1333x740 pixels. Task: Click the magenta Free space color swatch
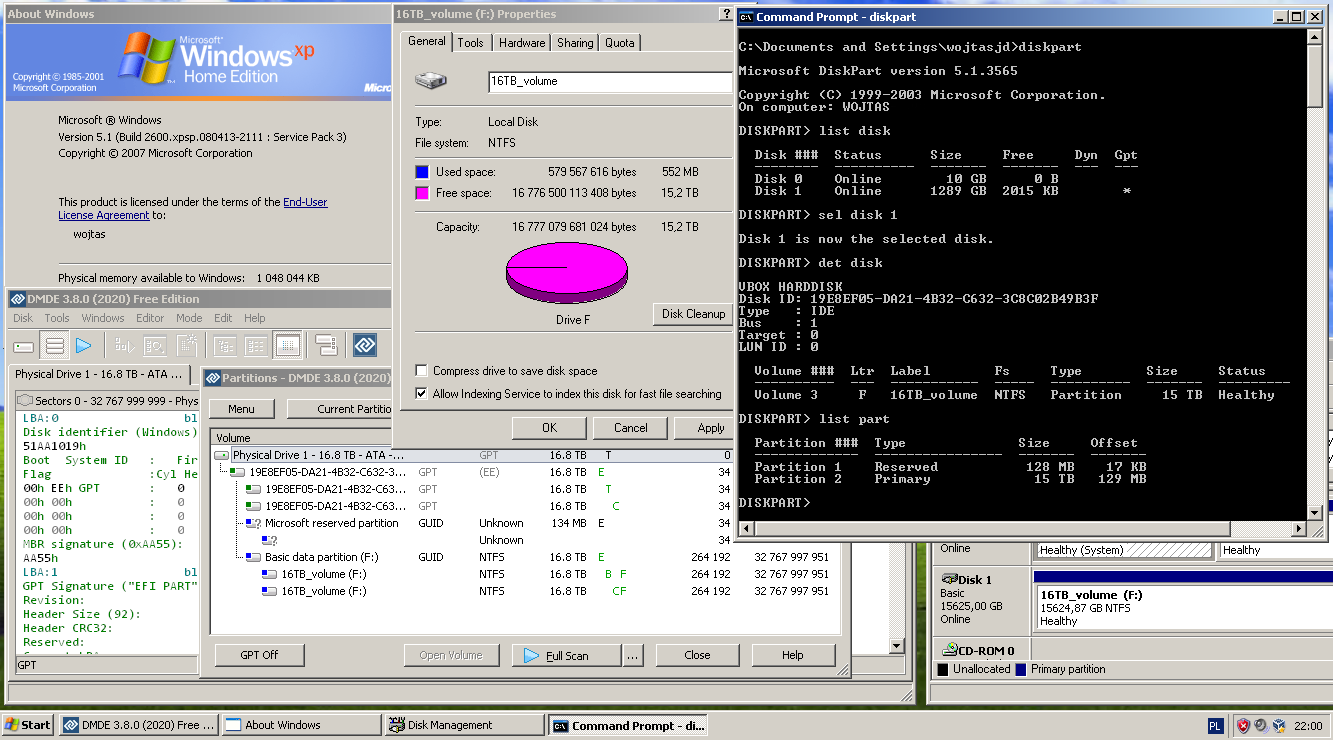422,193
